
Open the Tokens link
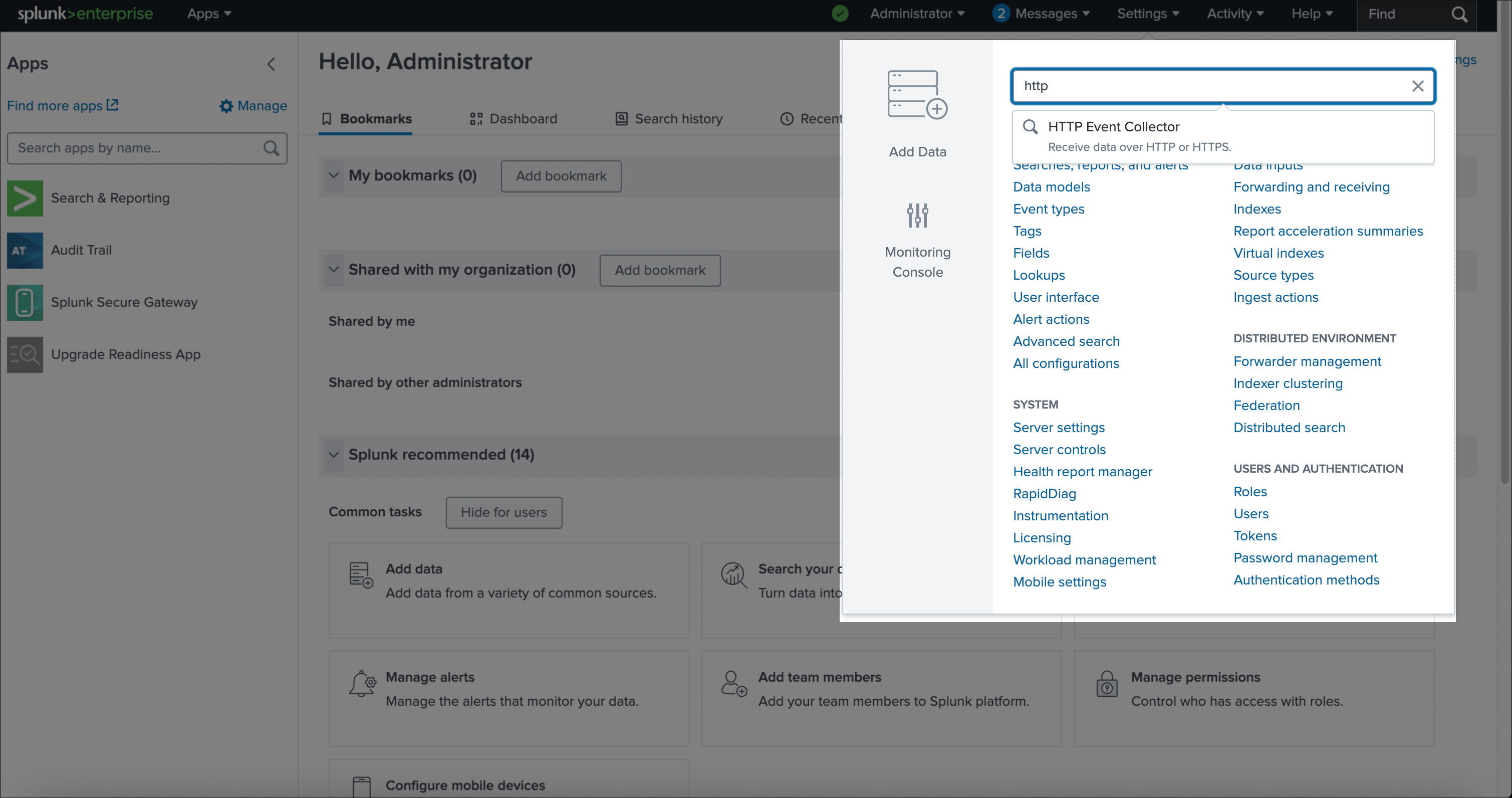pos(1255,536)
